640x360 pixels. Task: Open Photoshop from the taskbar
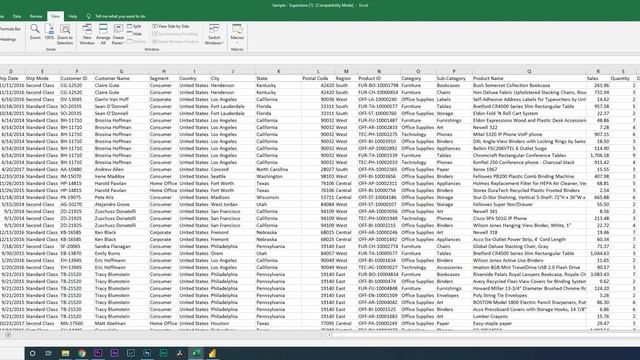(147, 353)
